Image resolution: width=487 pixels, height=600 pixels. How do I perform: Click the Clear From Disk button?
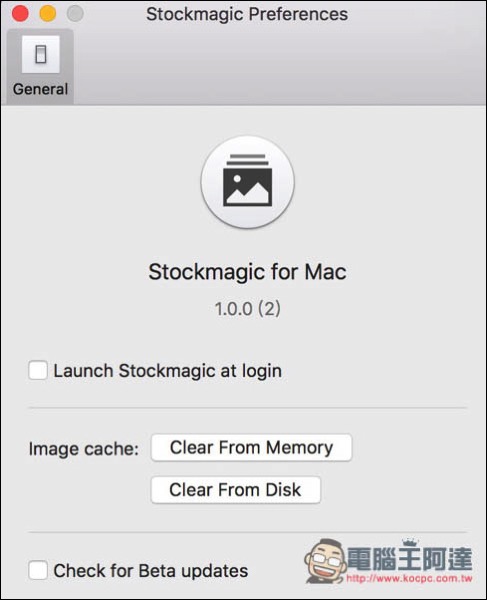point(236,490)
